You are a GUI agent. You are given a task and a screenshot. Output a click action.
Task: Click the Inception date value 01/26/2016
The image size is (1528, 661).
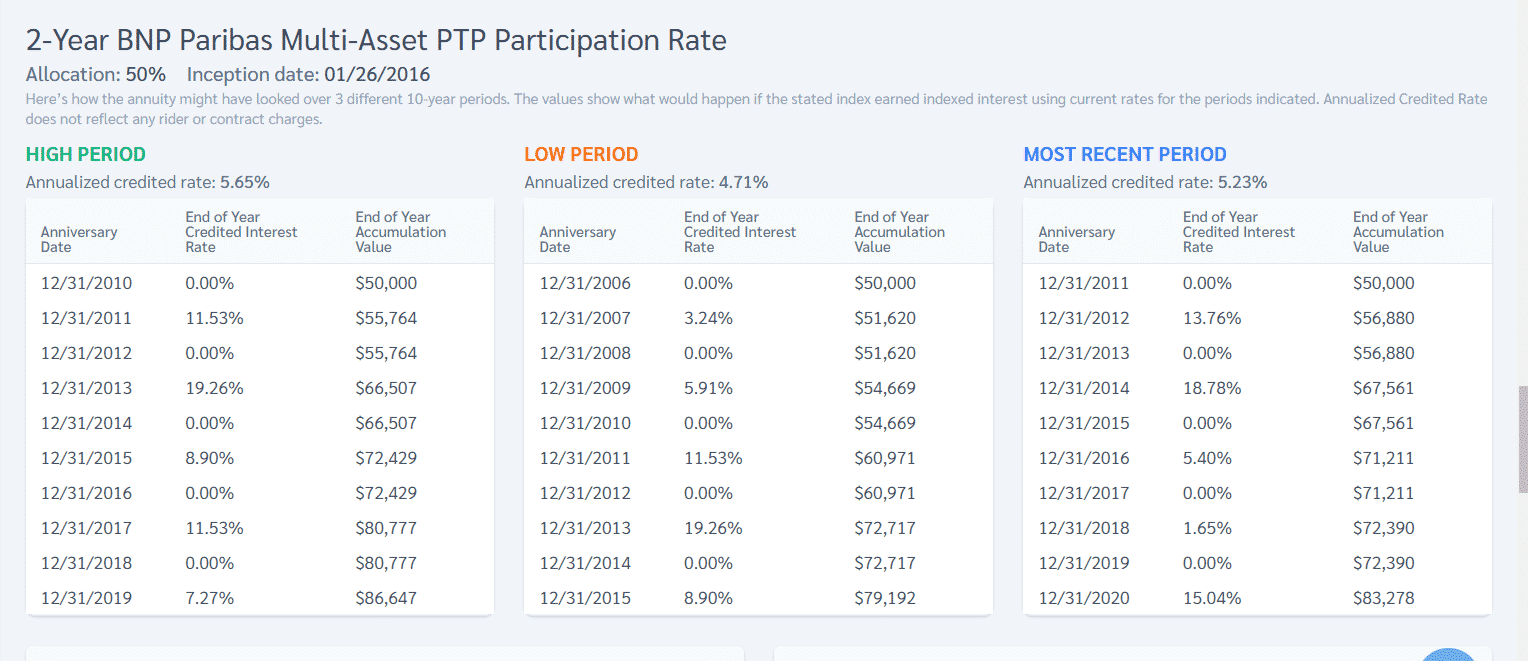pos(377,75)
